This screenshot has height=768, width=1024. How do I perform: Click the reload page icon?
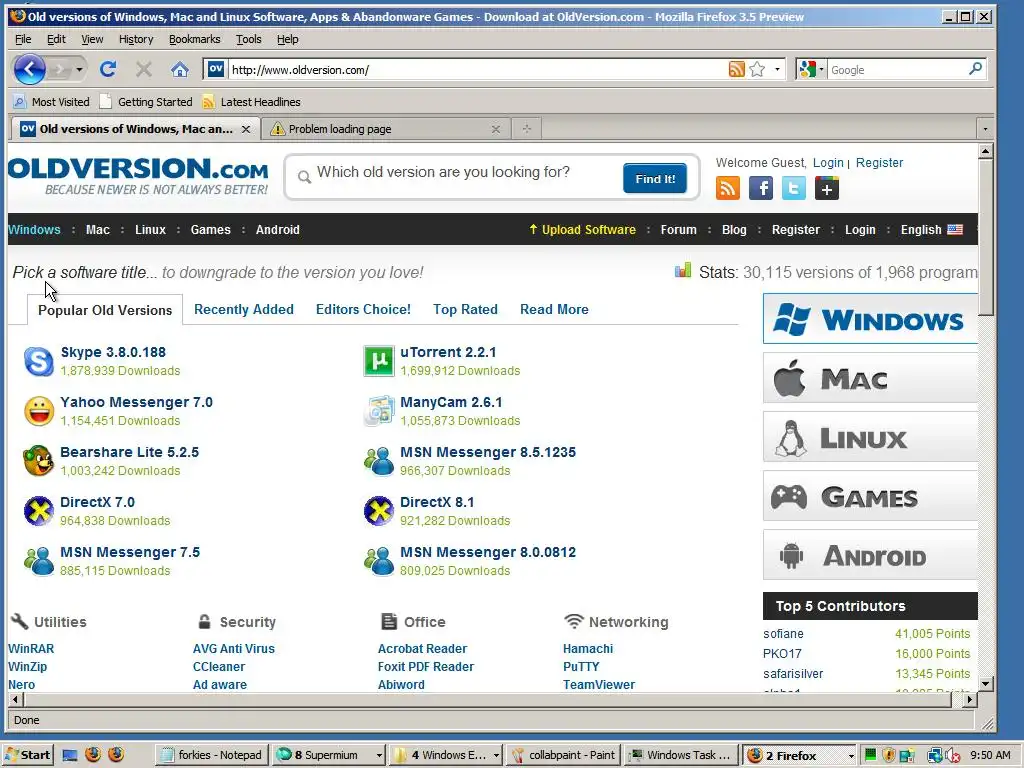(x=108, y=69)
